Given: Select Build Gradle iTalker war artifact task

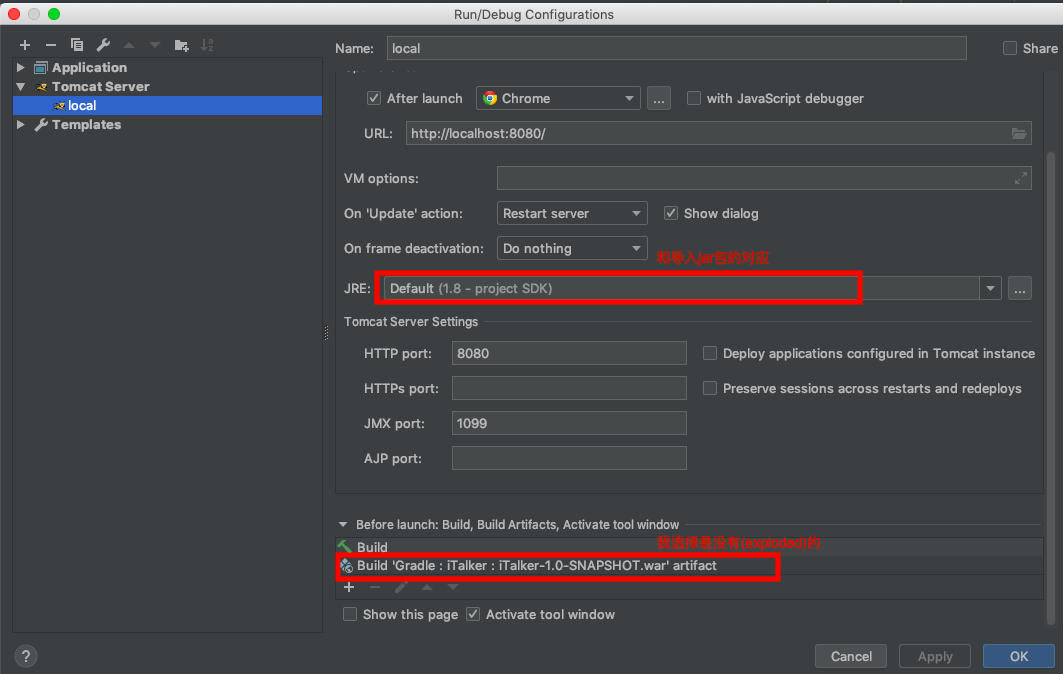Looking at the screenshot, I should (689, 566).
